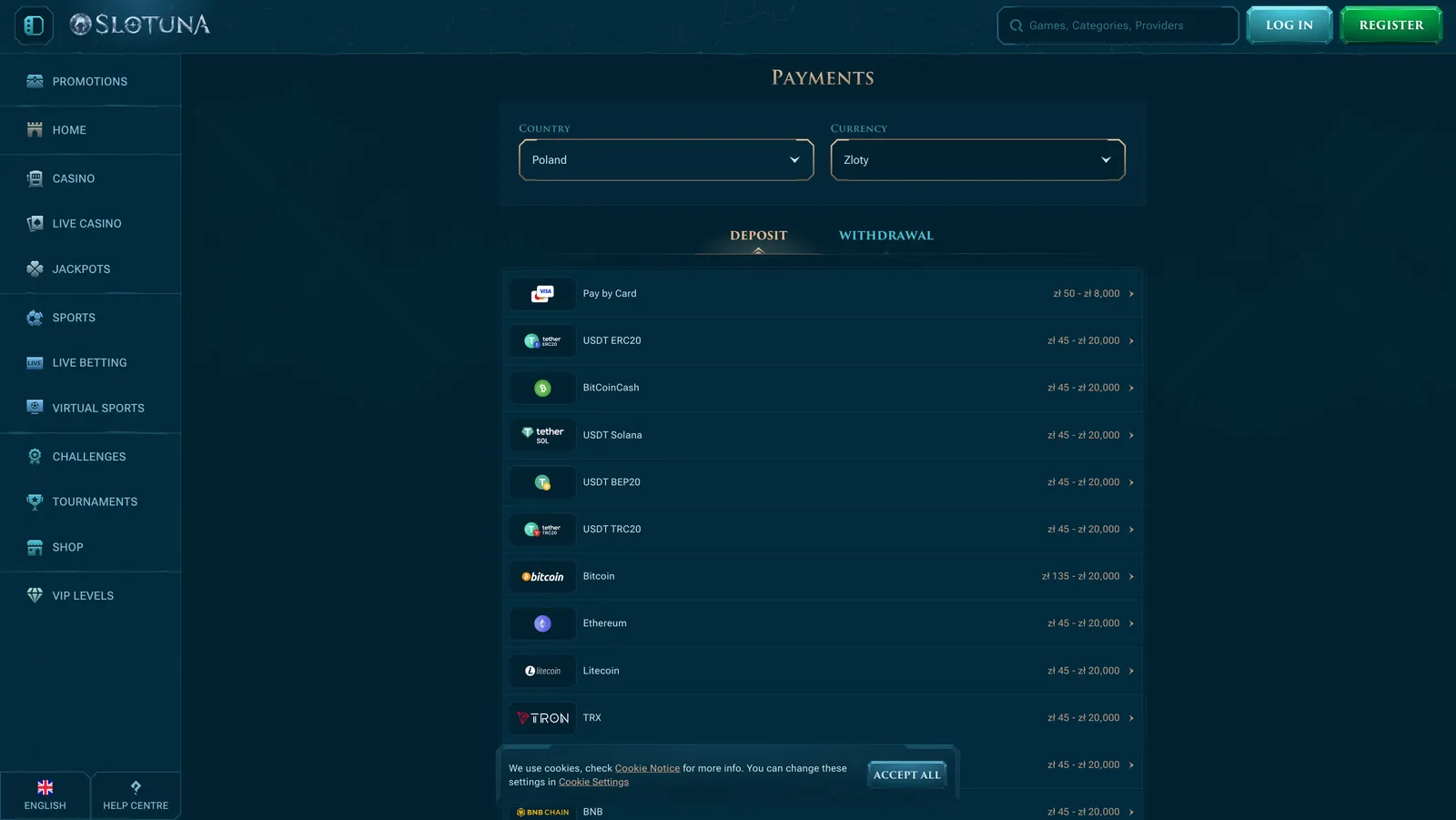Select the Deposit tab
This screenshot has width=1456, height=820.
pos(759,236)
